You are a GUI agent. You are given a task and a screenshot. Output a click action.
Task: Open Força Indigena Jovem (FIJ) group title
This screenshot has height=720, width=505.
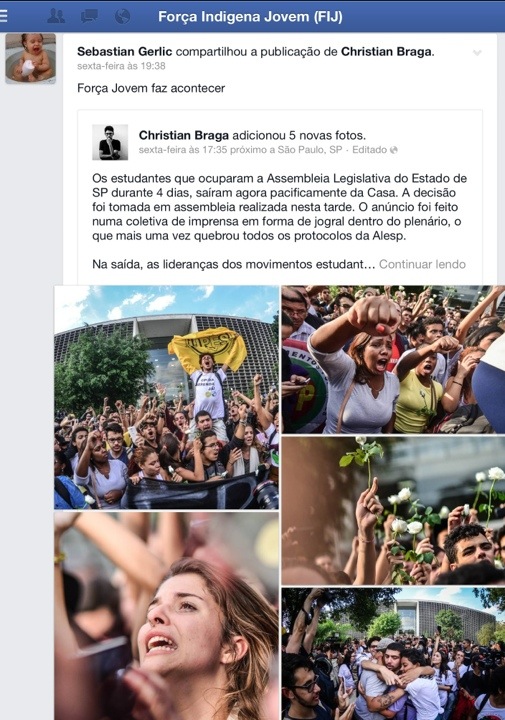coord(250,17)
